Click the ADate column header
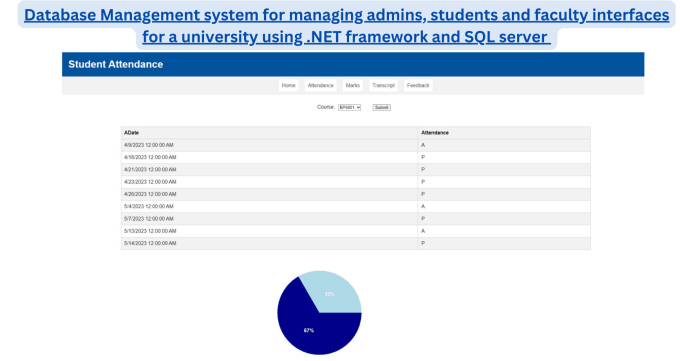 pyautogui.click(x=131, y=133)
